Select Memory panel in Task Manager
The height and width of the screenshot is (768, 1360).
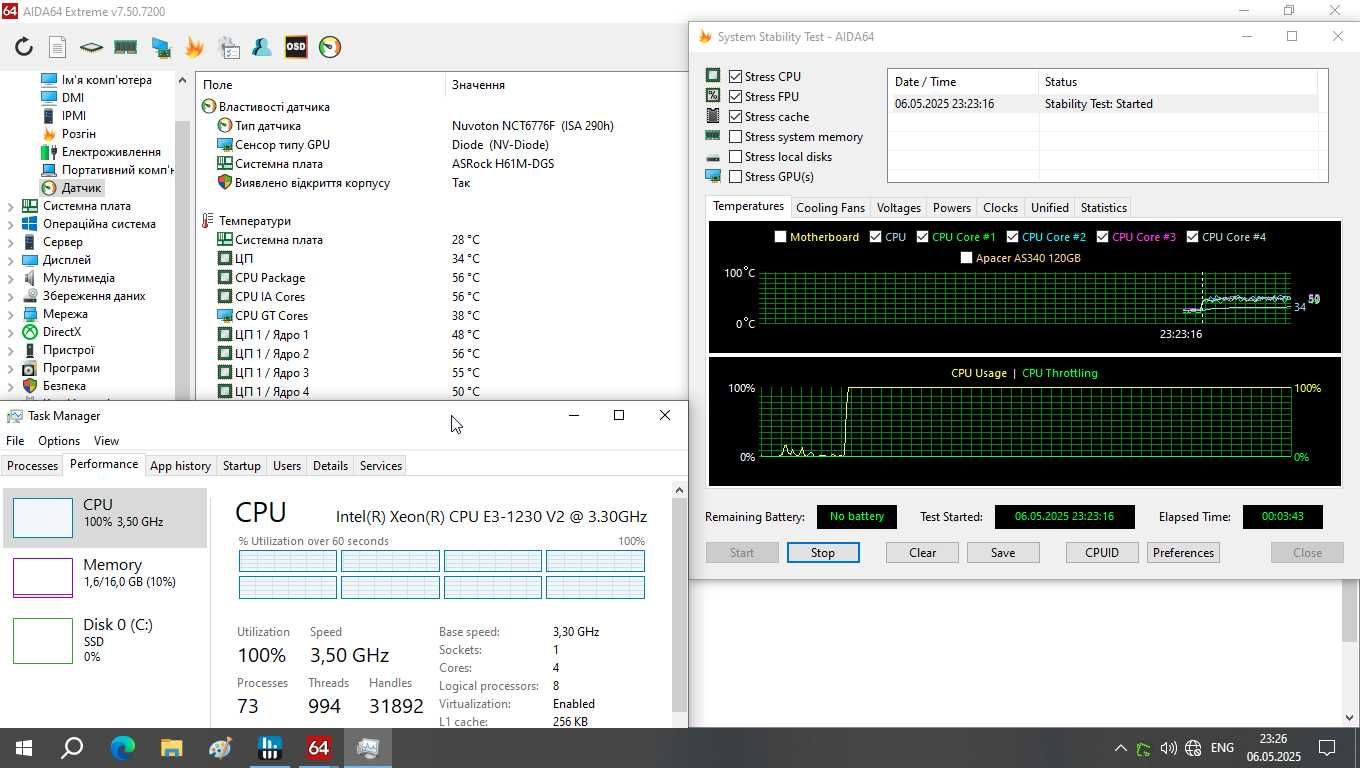105,577
